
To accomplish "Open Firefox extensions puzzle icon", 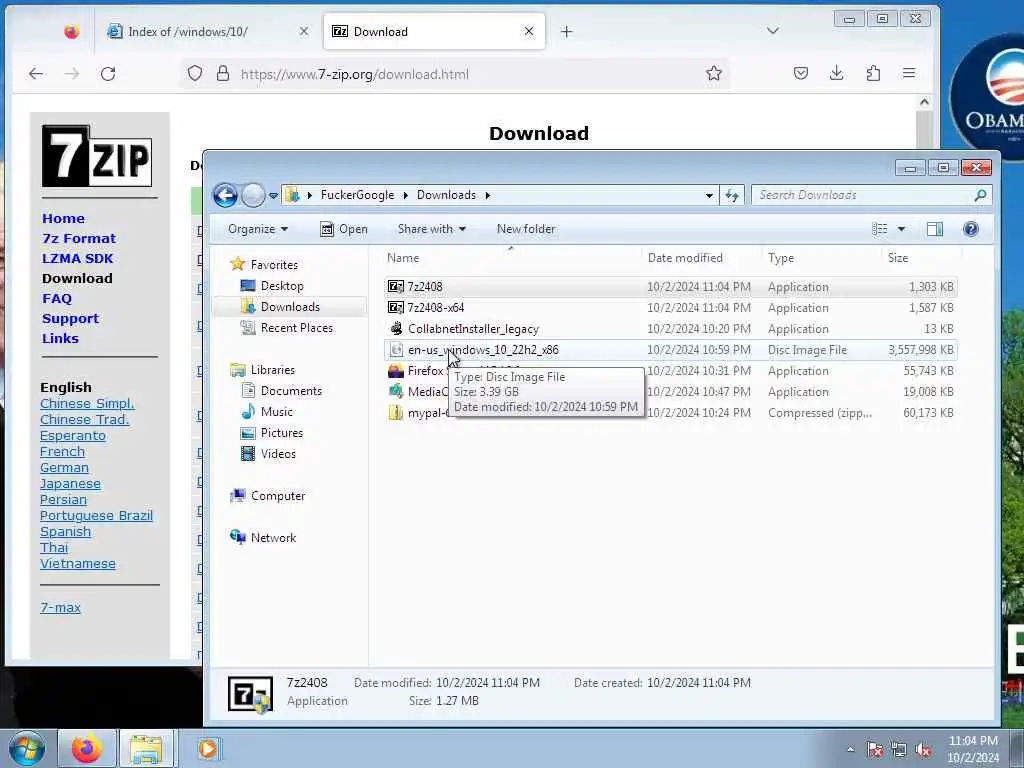I will [873, 73].
